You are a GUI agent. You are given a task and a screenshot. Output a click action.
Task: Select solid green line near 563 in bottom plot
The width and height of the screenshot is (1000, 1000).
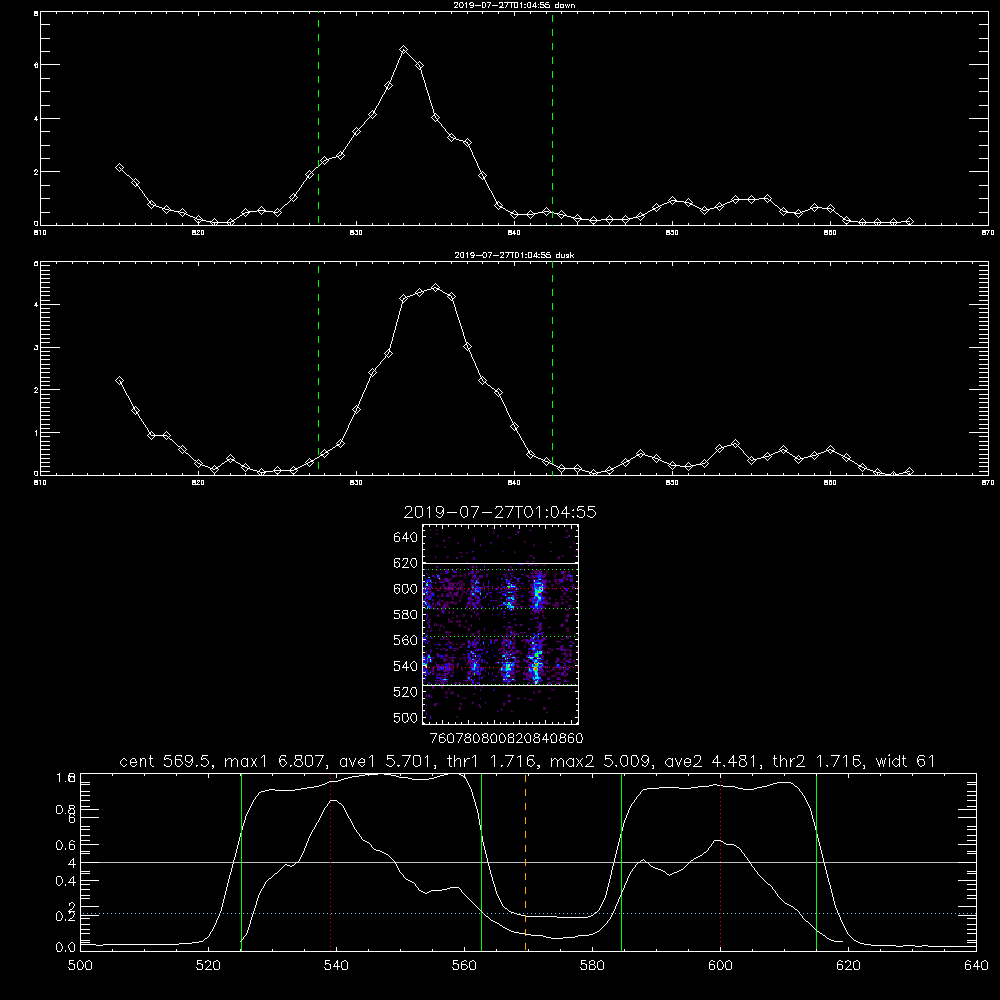481,862
